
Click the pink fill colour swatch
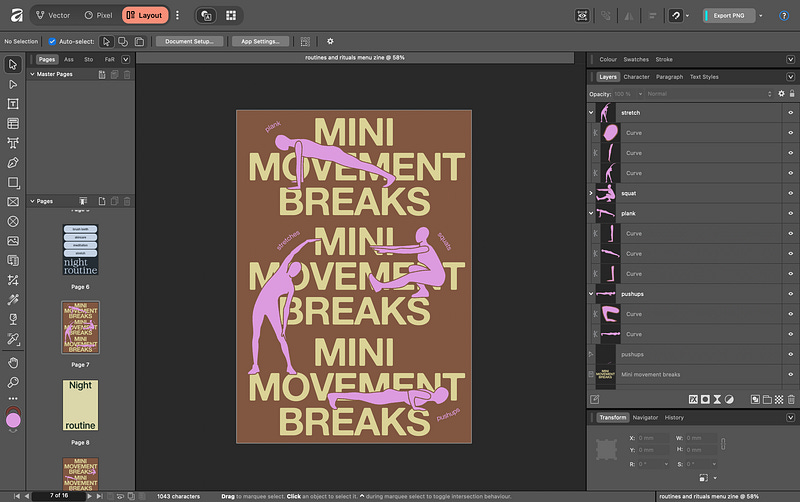click(x=13, y=421)
